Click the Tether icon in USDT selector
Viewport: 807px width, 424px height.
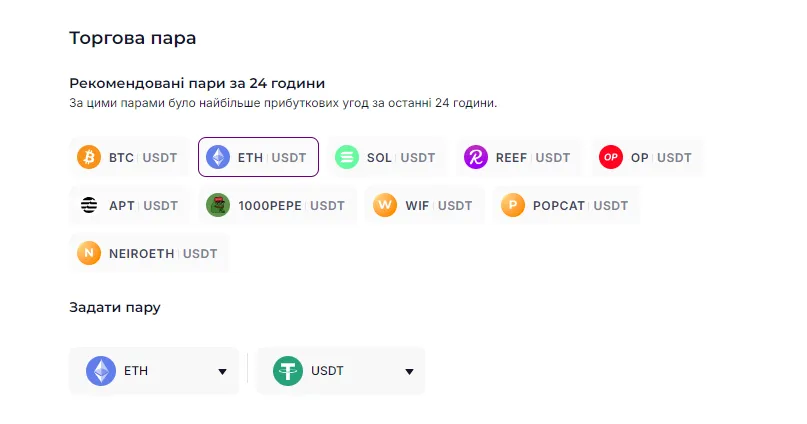(x=288, y=371)
